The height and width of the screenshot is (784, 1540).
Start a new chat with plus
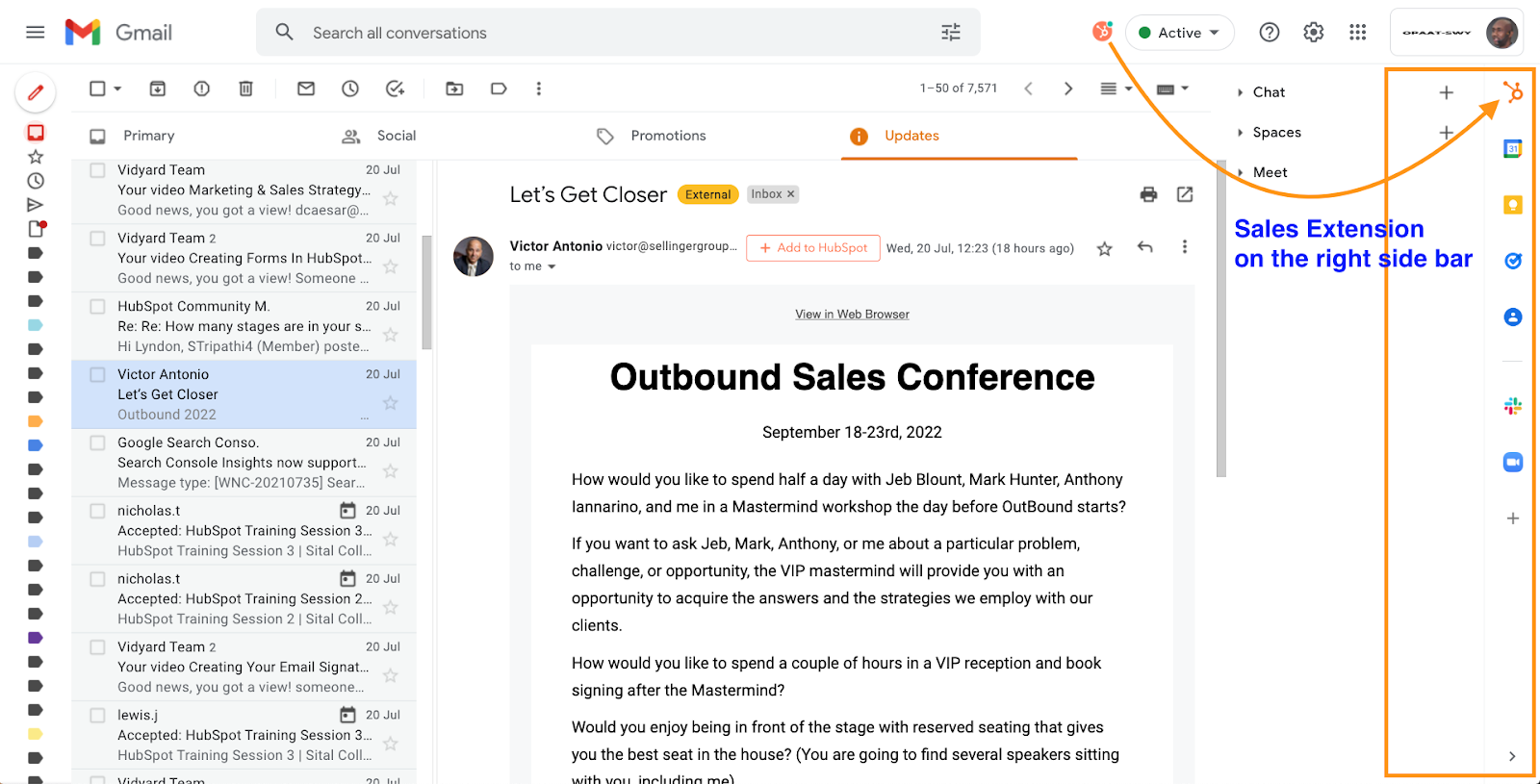tap(1446, 92)
